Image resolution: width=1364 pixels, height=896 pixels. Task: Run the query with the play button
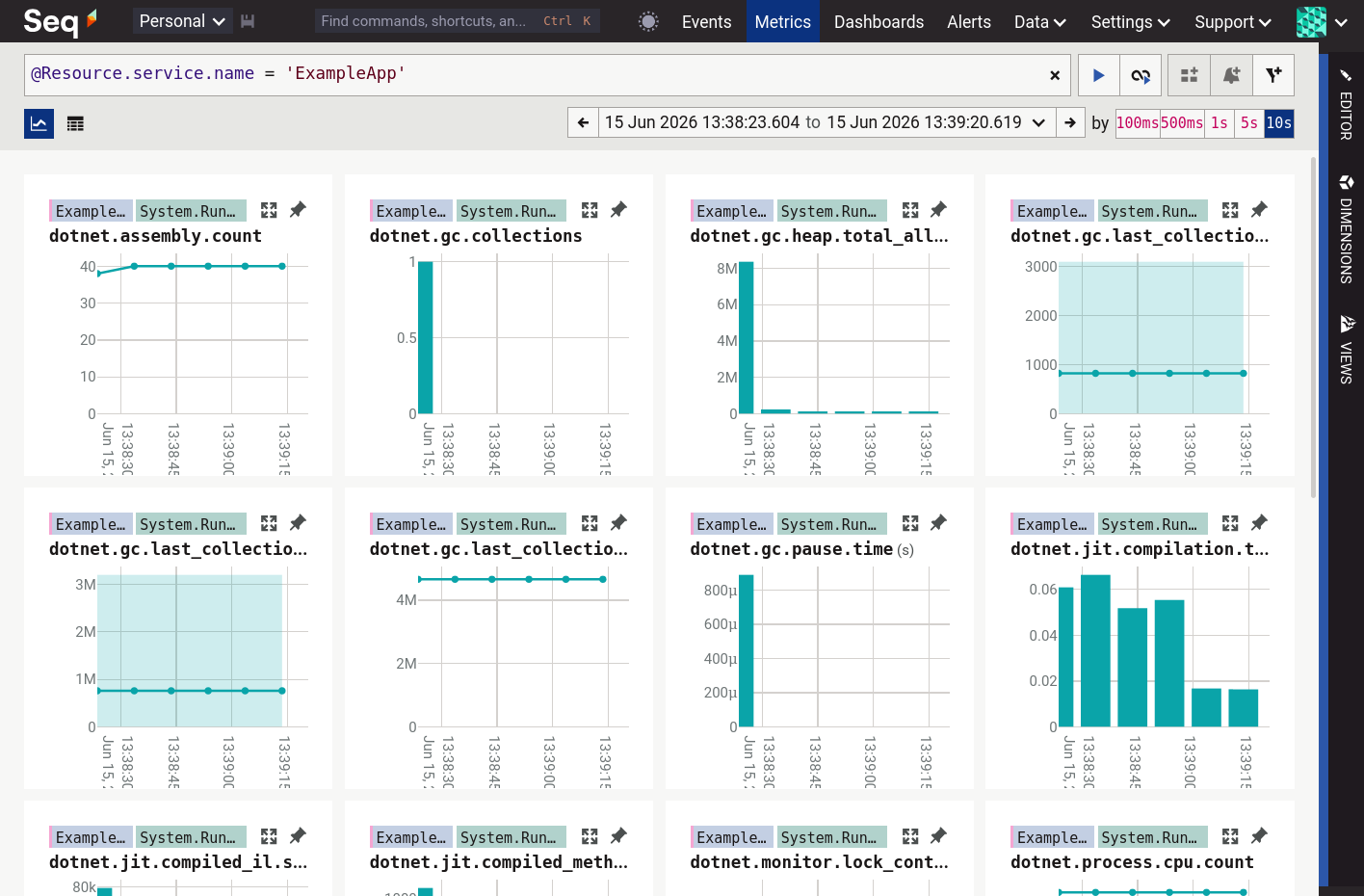tap(1098, 75)
